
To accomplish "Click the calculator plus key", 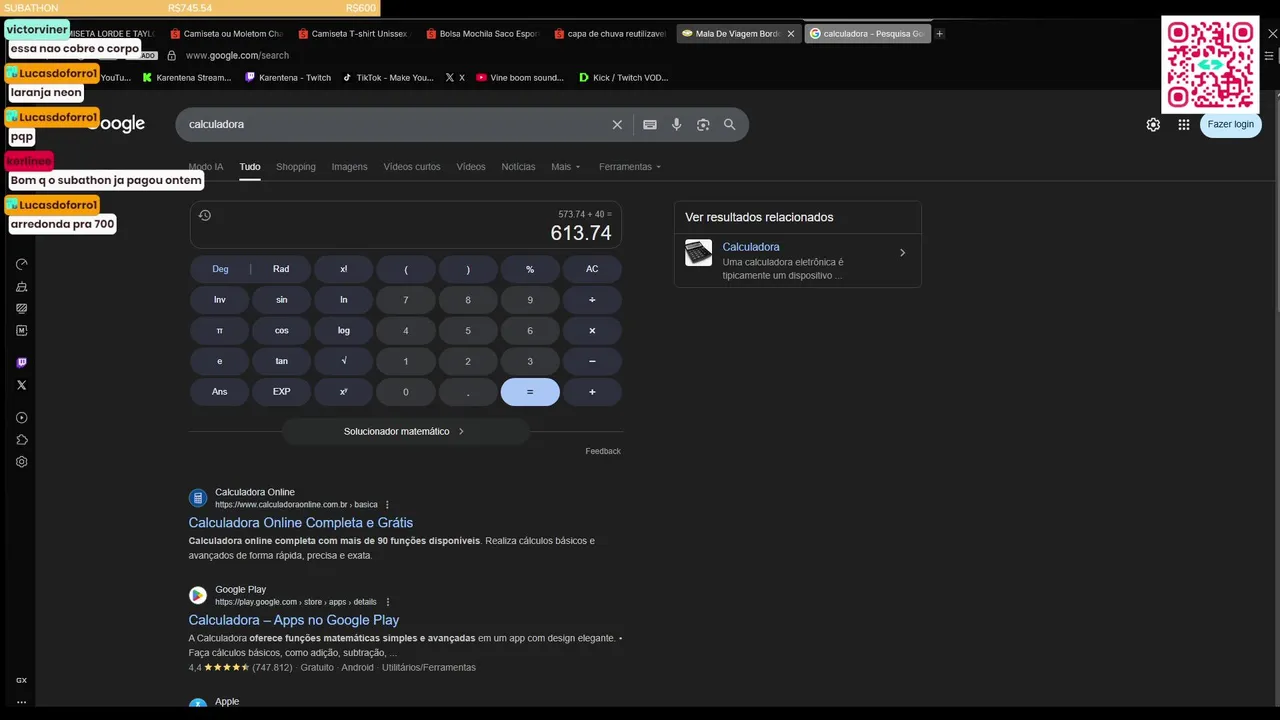I will [592, 392].
